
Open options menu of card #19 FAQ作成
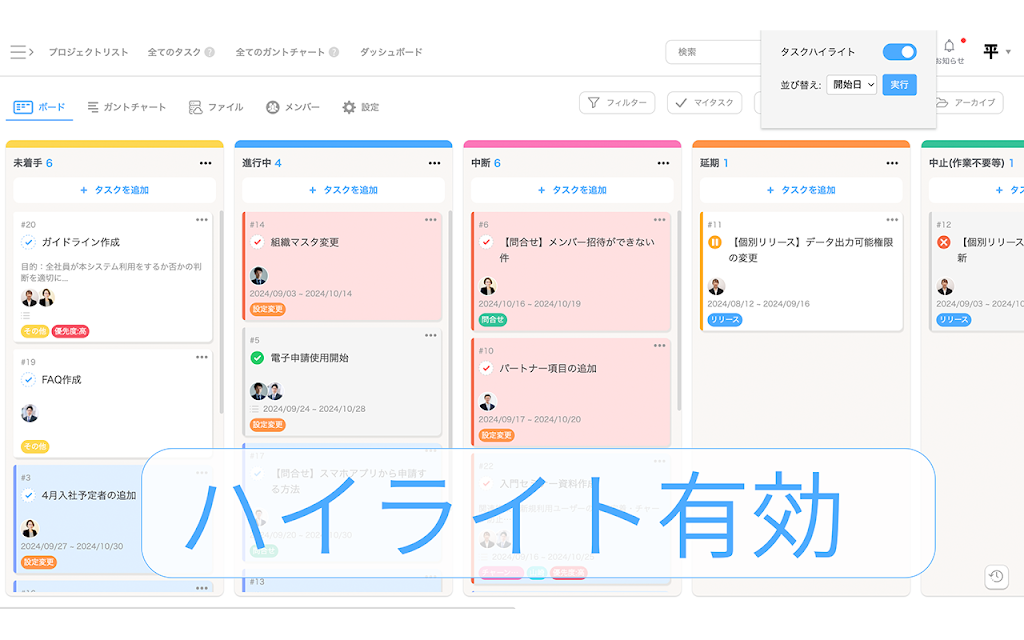coord(202,357)
